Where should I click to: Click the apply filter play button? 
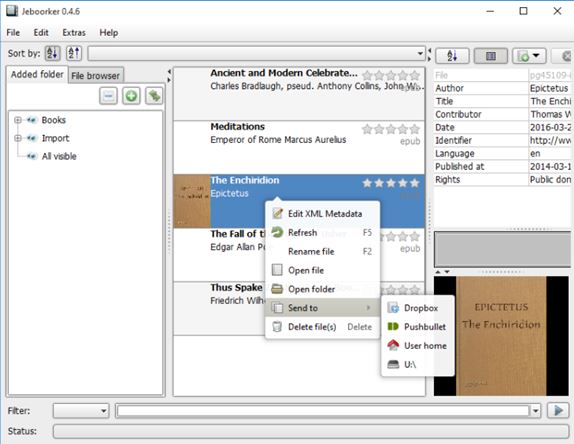[x=558, y=411]
